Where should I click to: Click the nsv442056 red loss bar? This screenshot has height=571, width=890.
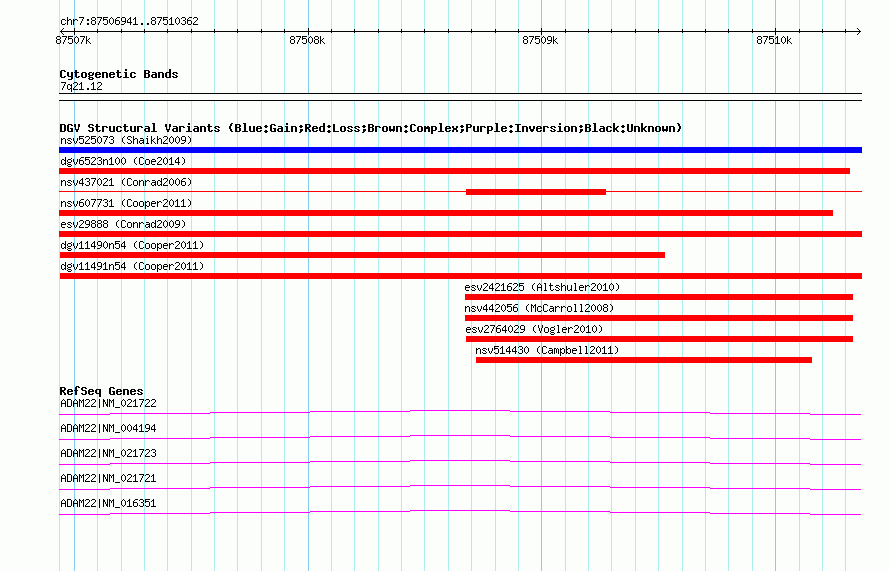pos(658,318)
